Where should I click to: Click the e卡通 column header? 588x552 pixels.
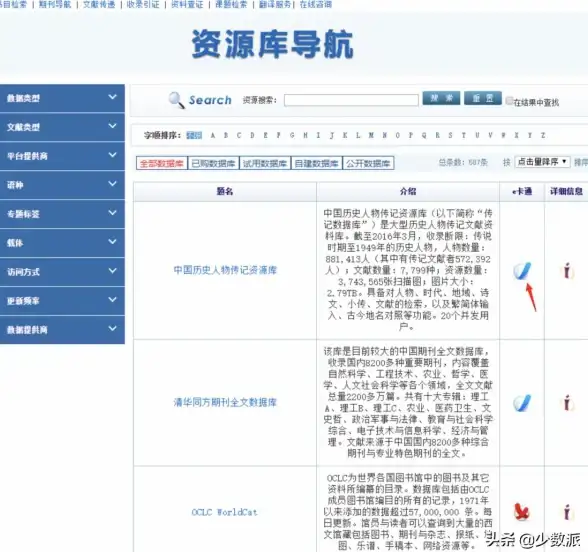[522, 192]
